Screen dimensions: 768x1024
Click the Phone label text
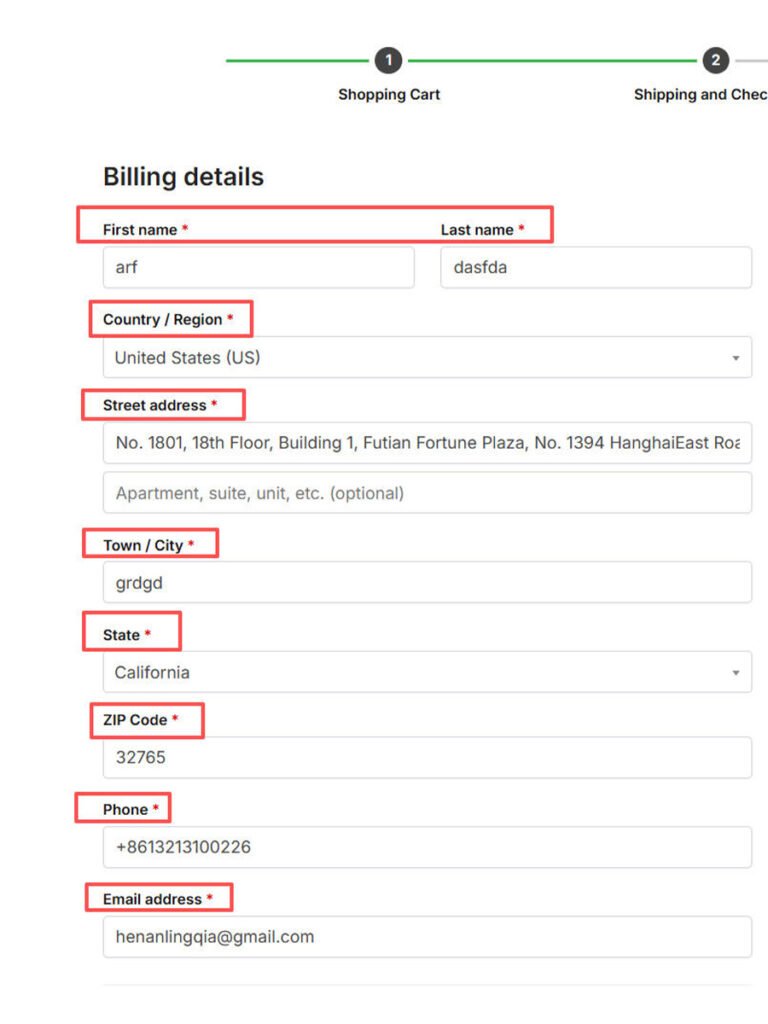coord(125,810)
